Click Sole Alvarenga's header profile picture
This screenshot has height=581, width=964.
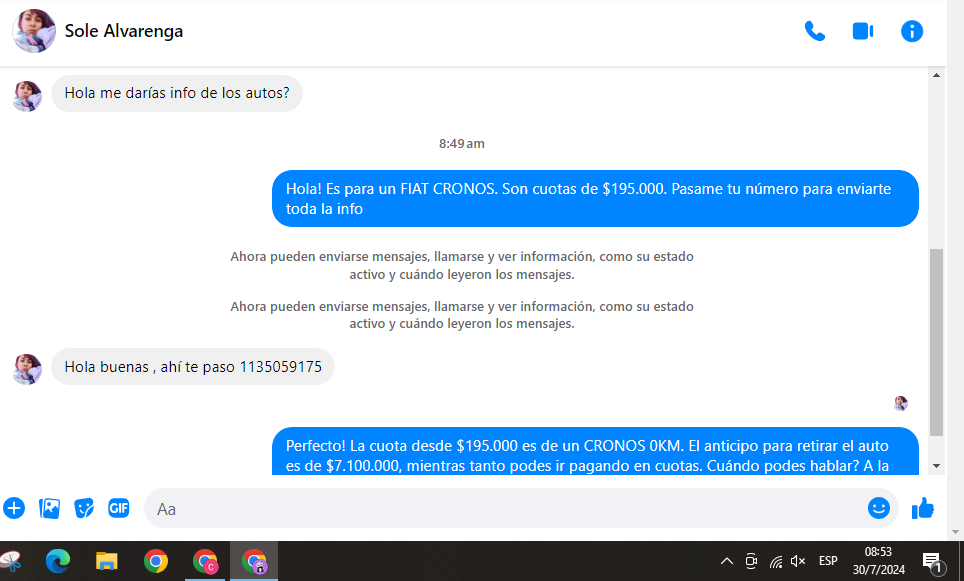(x=33, y=31)
